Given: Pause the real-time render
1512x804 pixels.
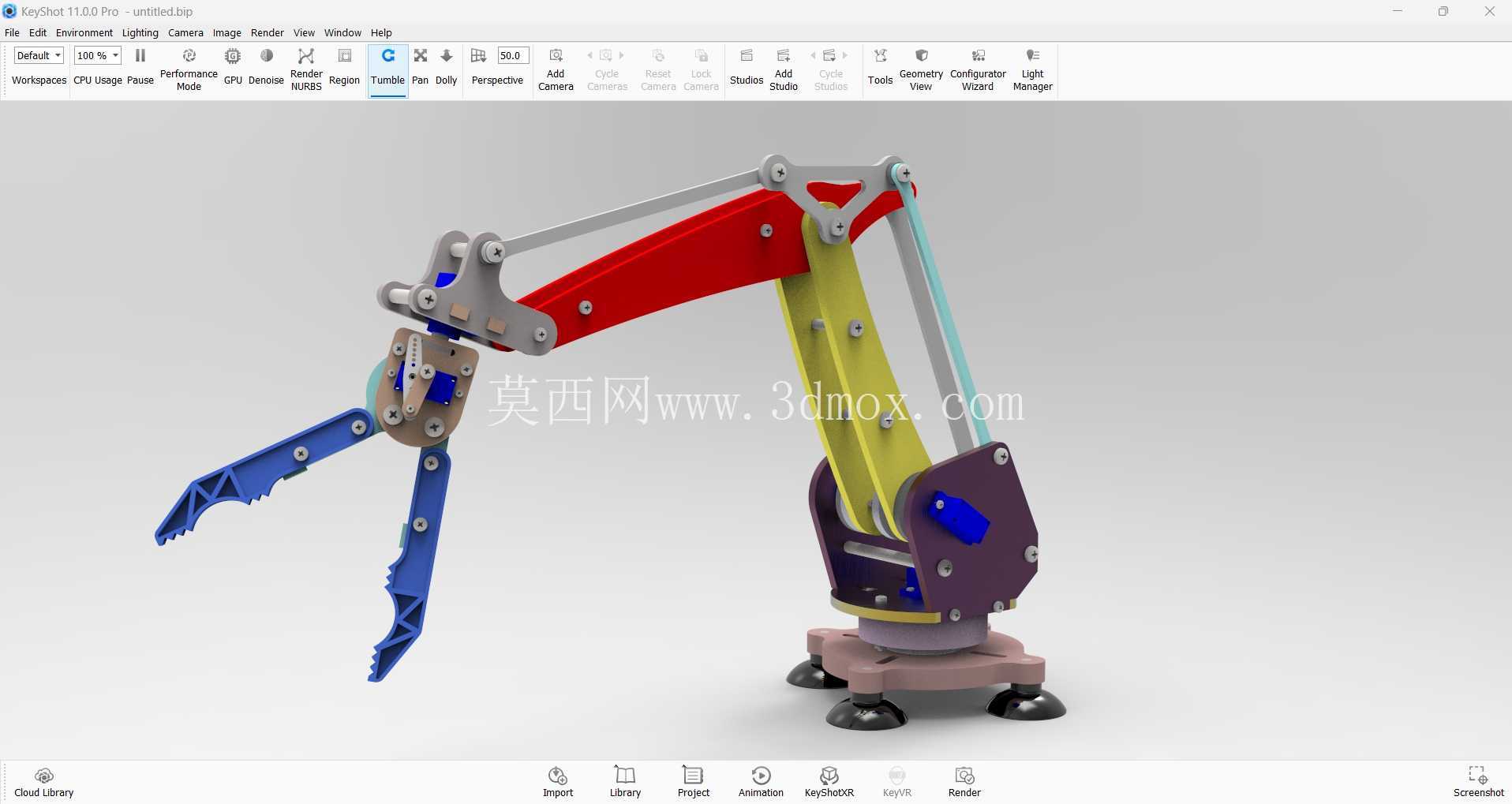Looking at the screenshot, I should click(140, 68).
